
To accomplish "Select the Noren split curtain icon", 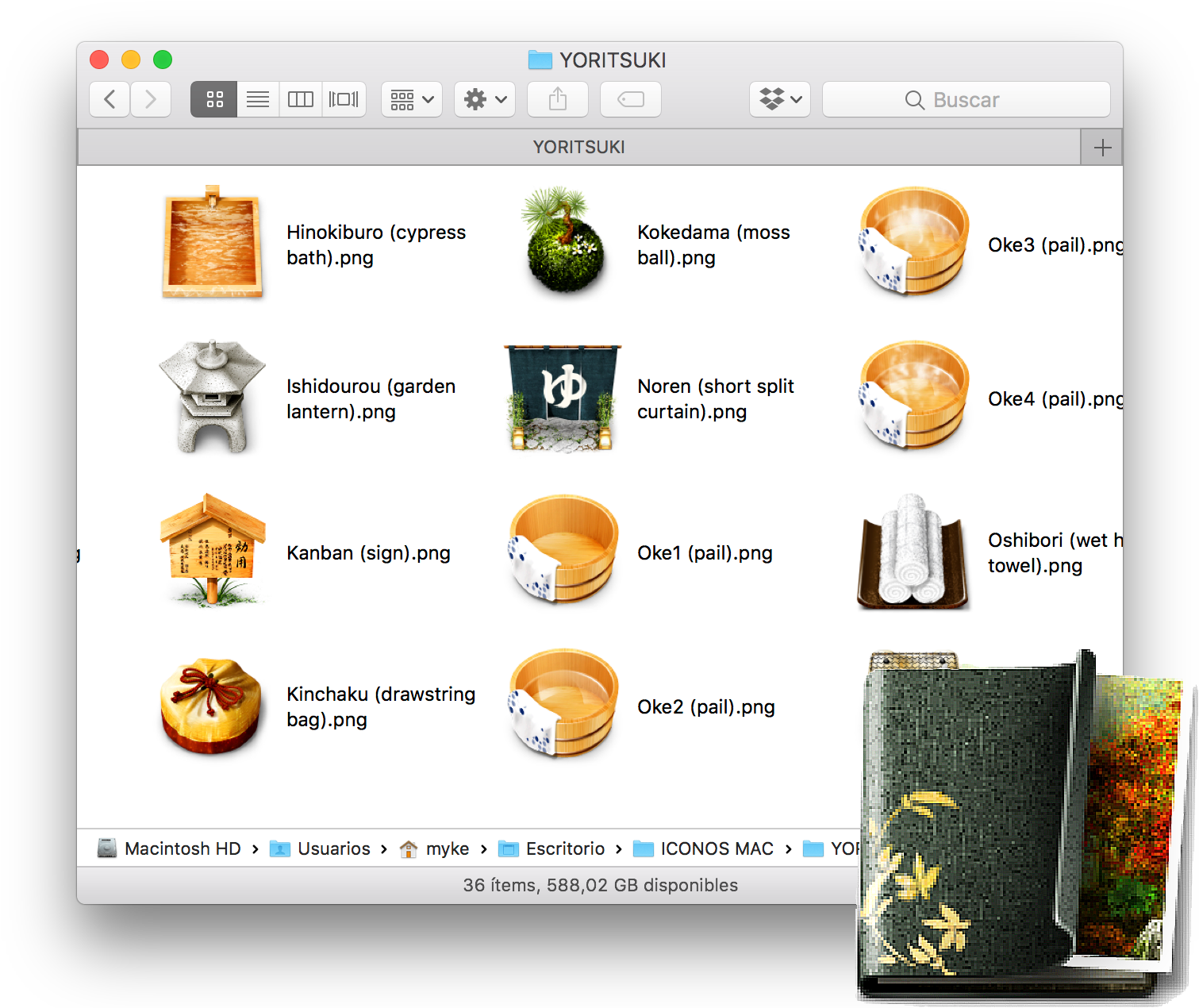I will tap(563, 398).
